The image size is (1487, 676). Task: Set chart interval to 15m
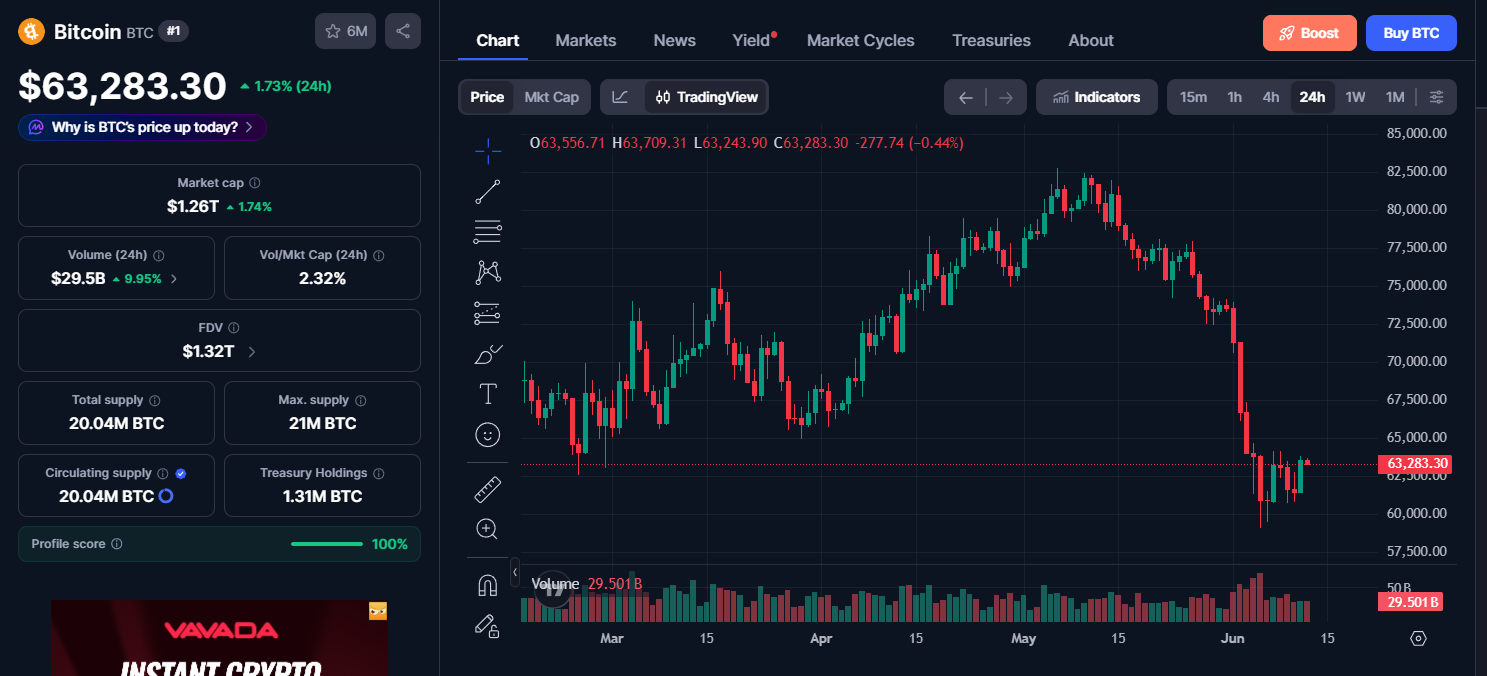point(1193,97)
